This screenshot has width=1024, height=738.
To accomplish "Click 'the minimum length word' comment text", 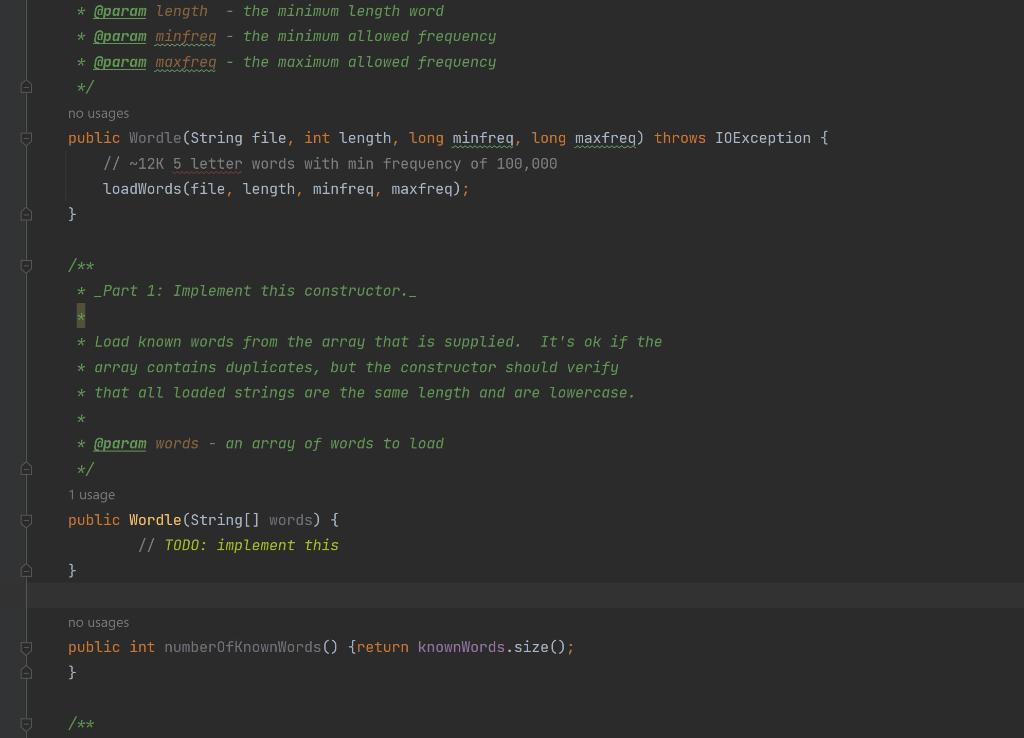I will pos(343,11).
